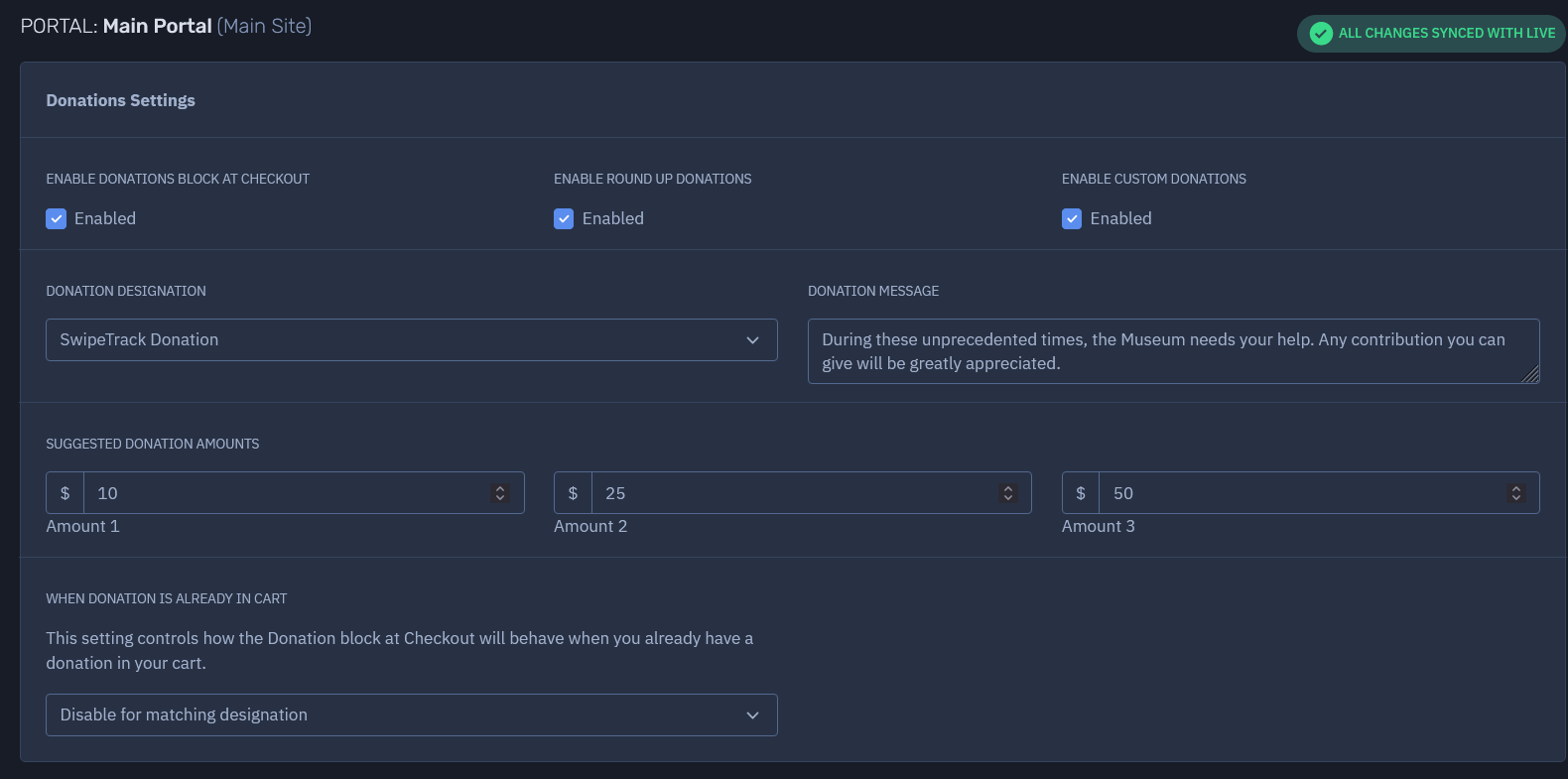The image size is (1568, 779).
Task: Open the Donation Designation dropdown
Action: [x=412, y=339]
